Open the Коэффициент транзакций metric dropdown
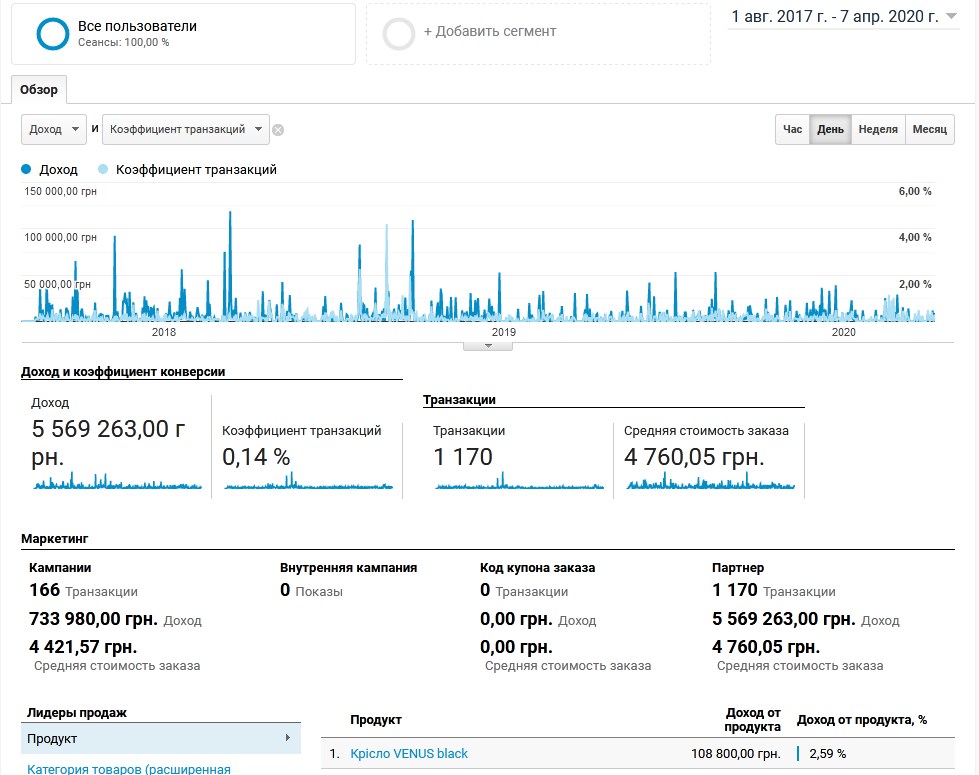The image size is (979, 775). 185,129
